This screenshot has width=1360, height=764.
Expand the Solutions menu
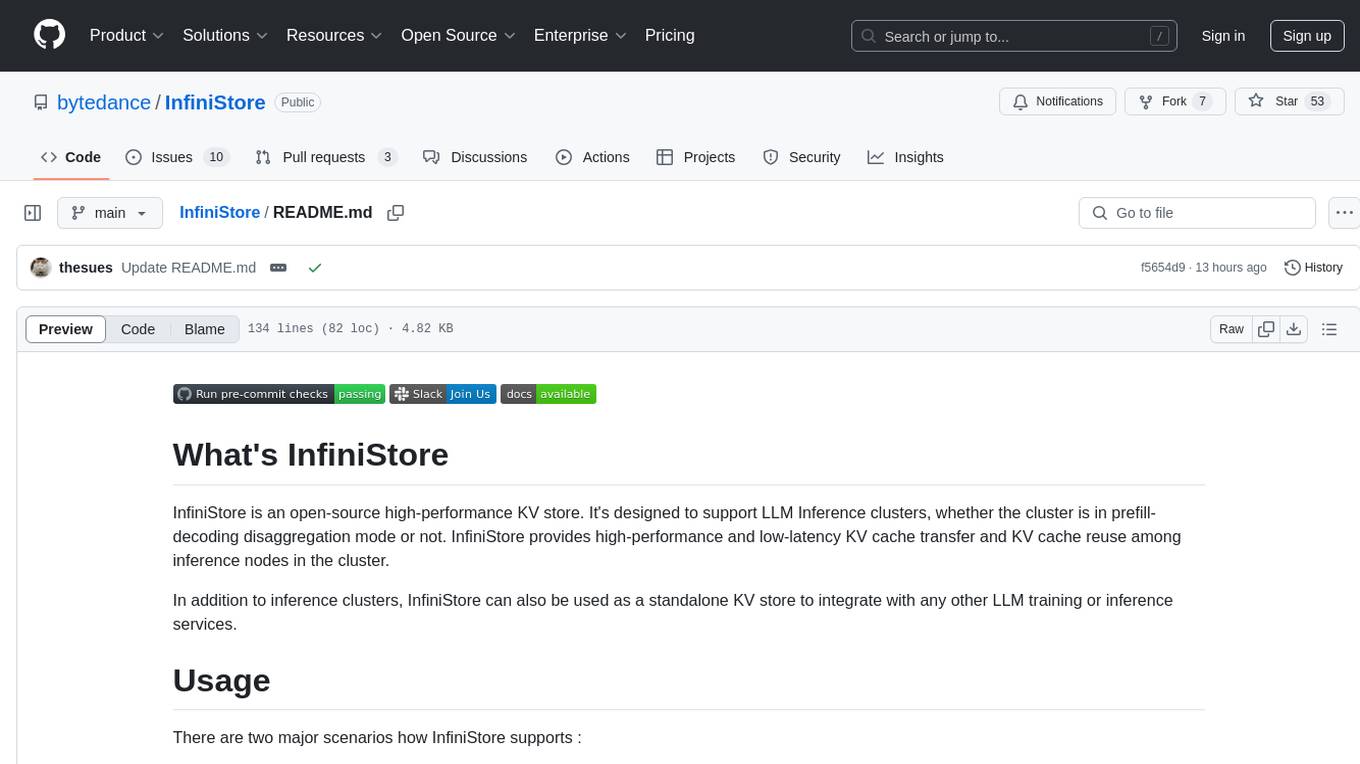click(x=225, y=35)
